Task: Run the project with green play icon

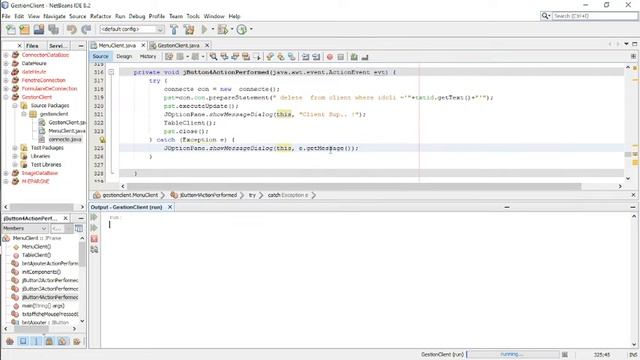Action: pos(204,29)
